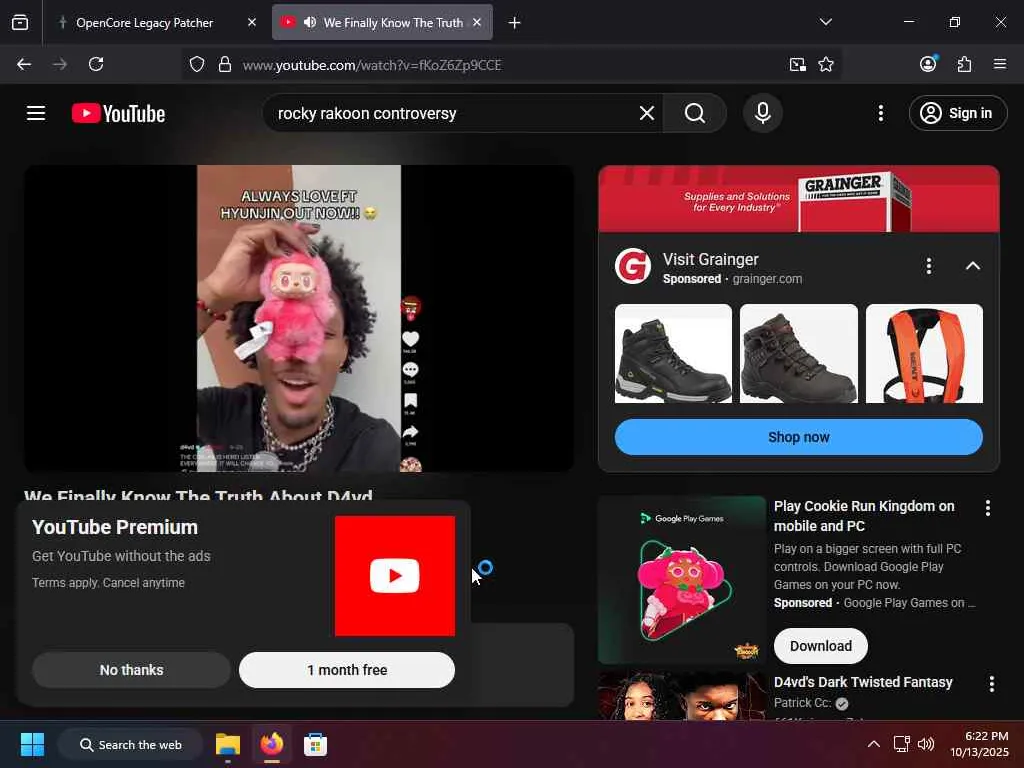Open the second brown boot product
Viewport: 1024px width, 768px height.
tap(799, 353)
